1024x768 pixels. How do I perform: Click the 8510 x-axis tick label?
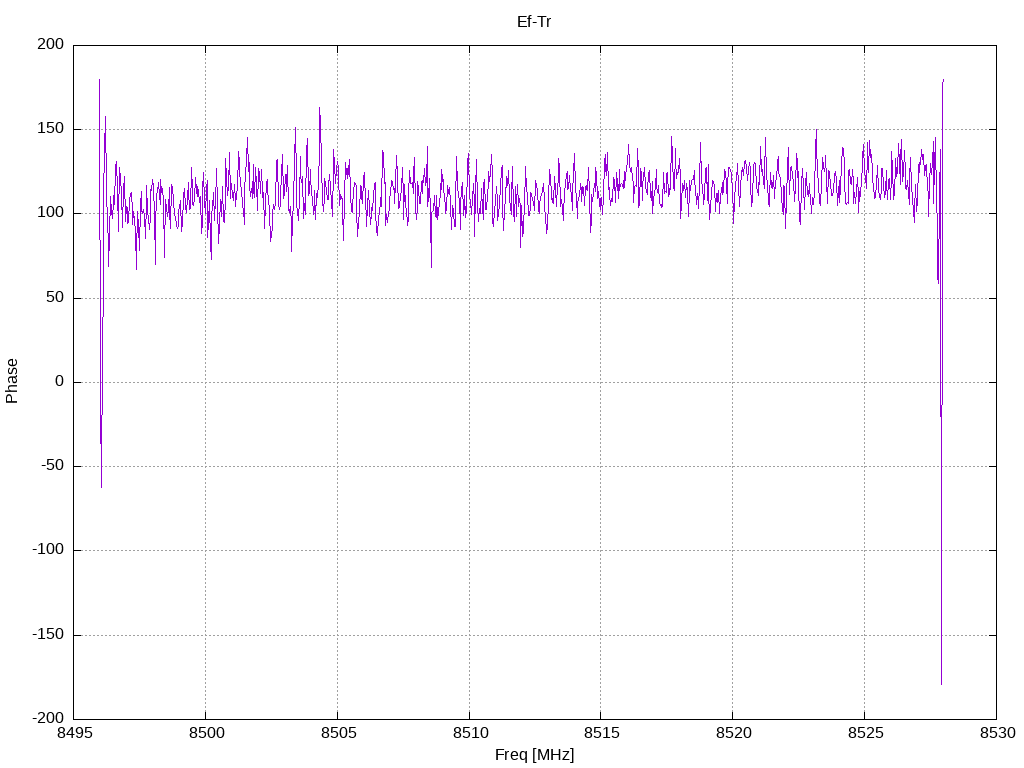pyautogui.click(x=470, y=733)
